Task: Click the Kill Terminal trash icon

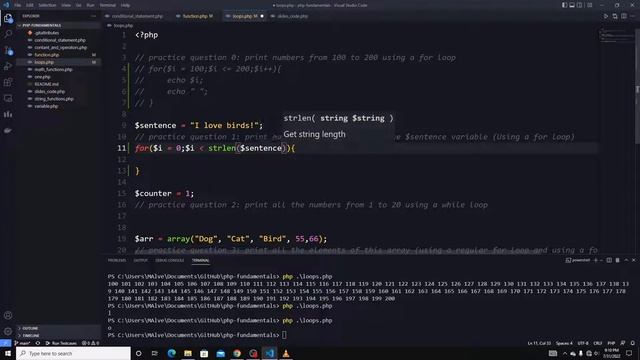Action: [618, 260]
